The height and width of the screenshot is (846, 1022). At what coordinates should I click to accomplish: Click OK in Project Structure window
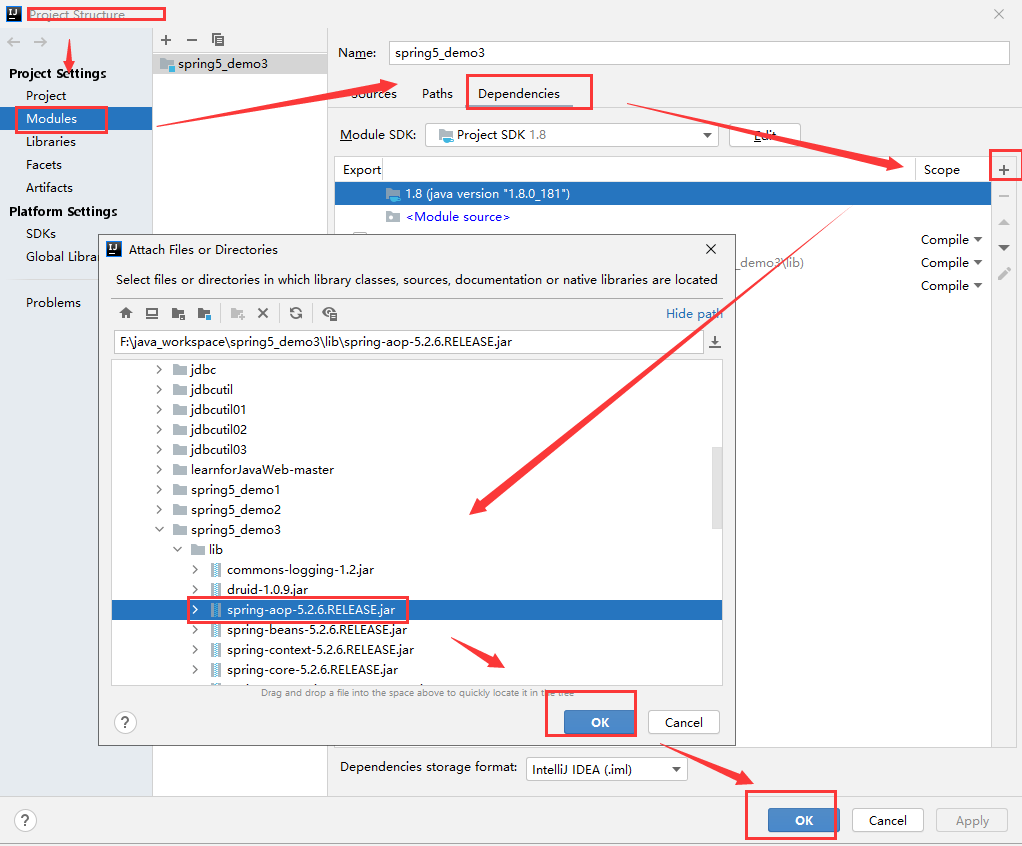804,821
